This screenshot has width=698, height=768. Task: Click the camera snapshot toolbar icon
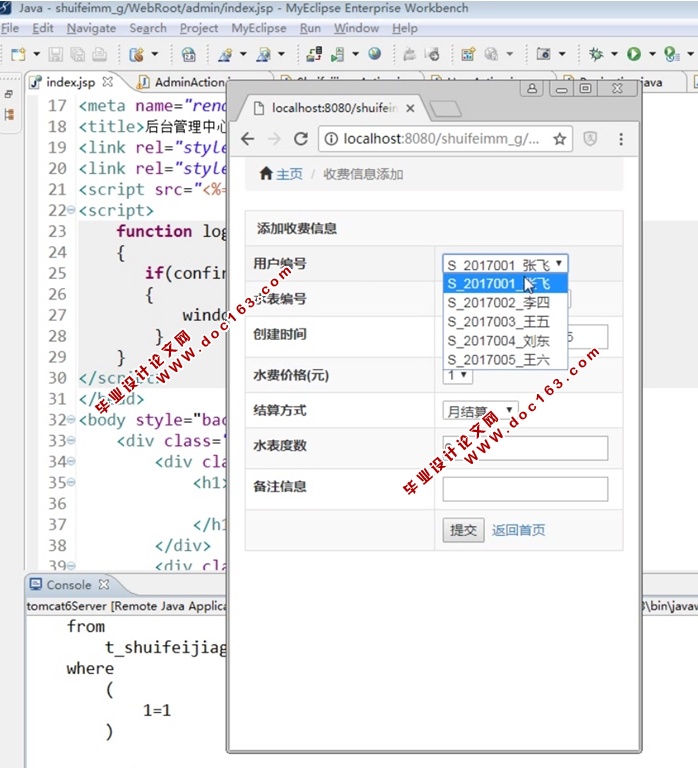pos(543,53)
